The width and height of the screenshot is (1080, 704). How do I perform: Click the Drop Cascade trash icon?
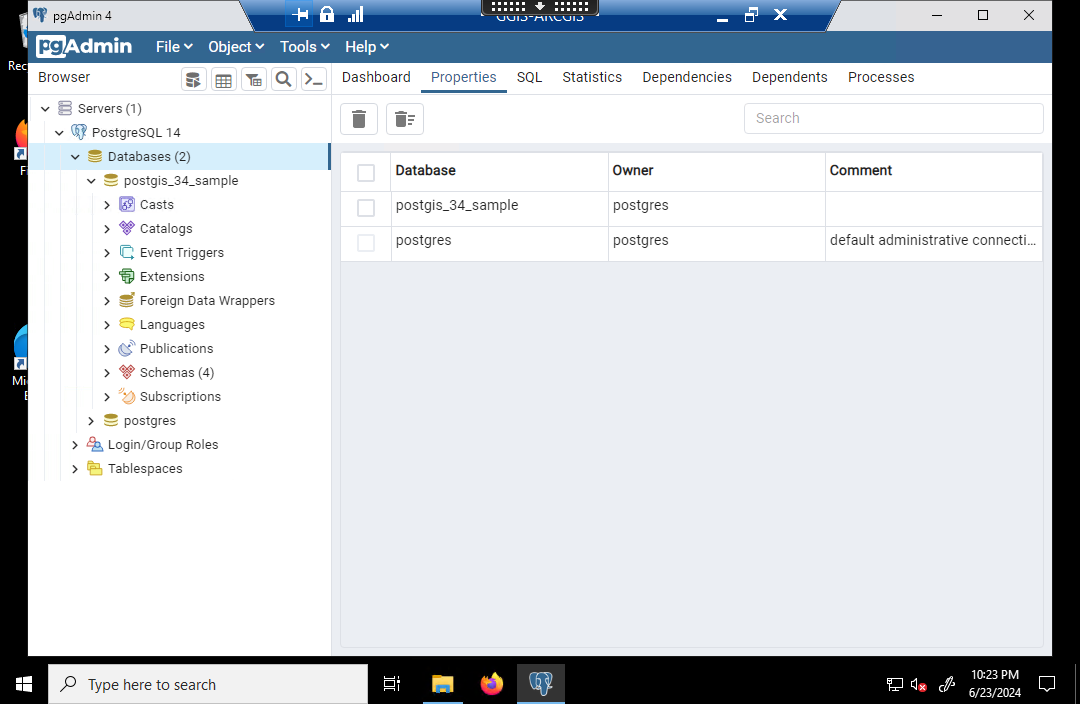(x=404, y=119)
